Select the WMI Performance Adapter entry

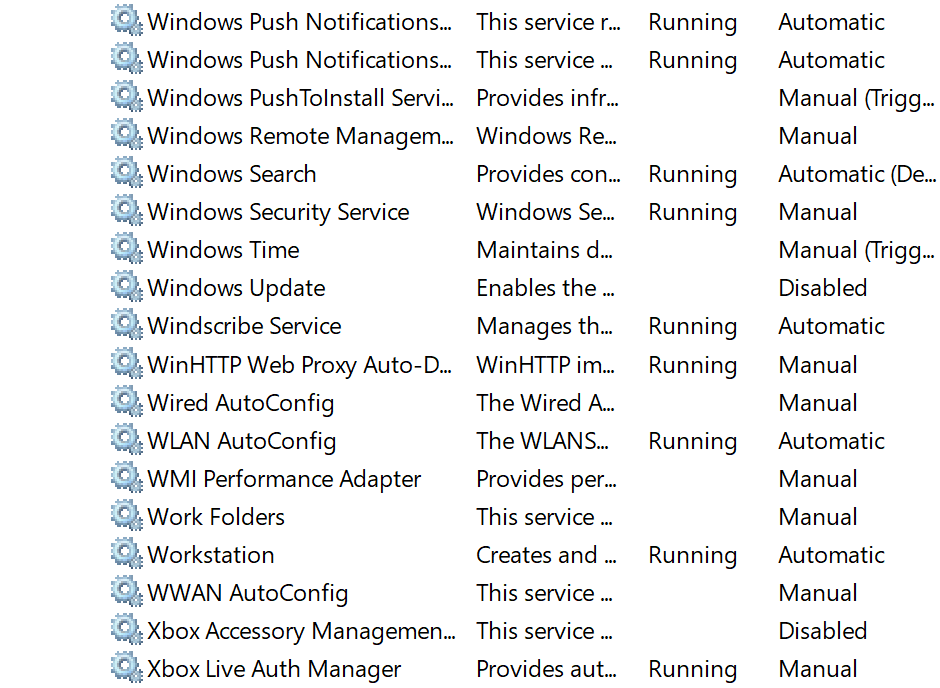tap(284, 479)
